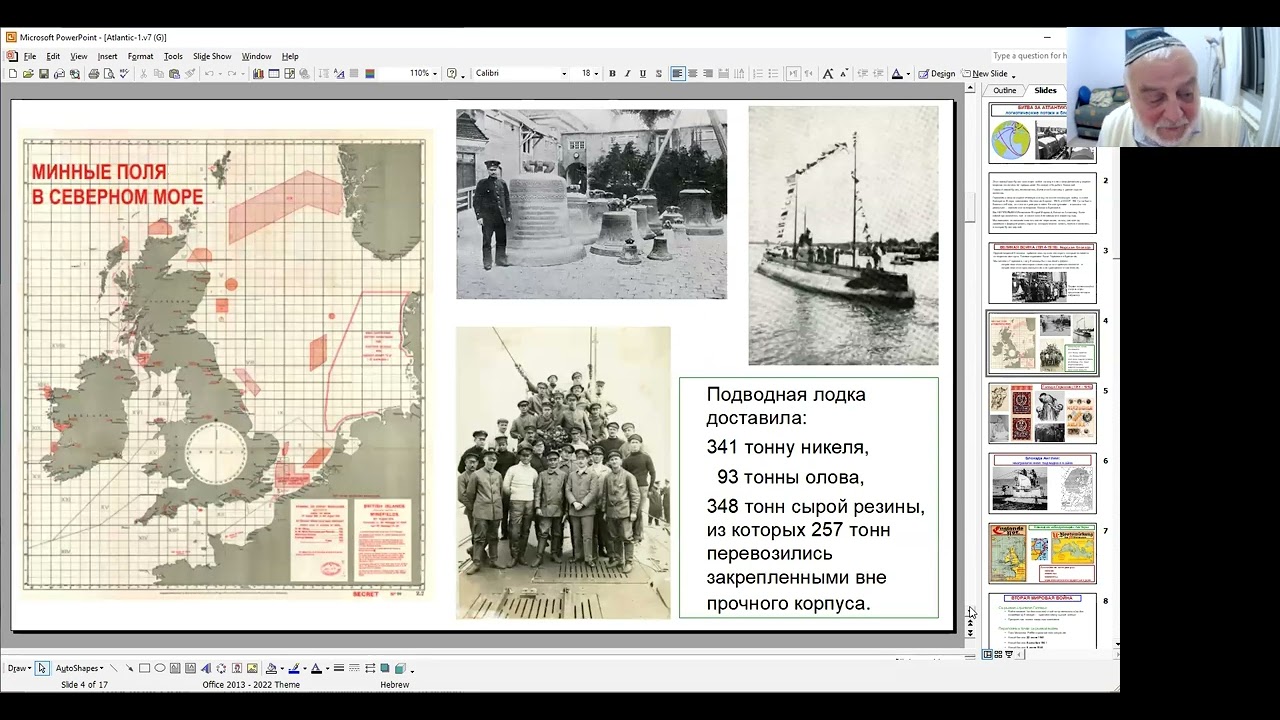Switch to the Outline tab
The width and height of the screenshot is (1280, 720).
tap(1004, 90)
